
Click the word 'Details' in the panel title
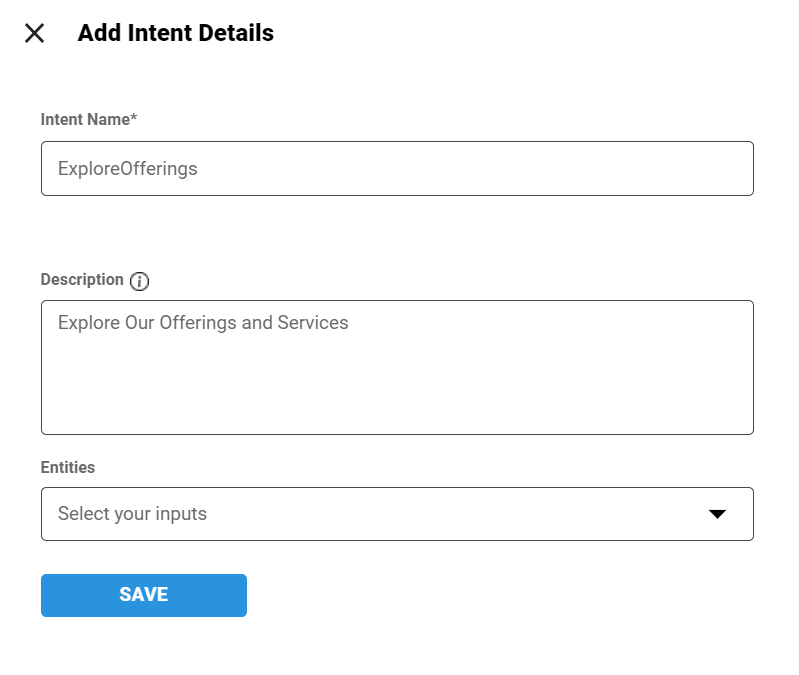pos(236,33)
